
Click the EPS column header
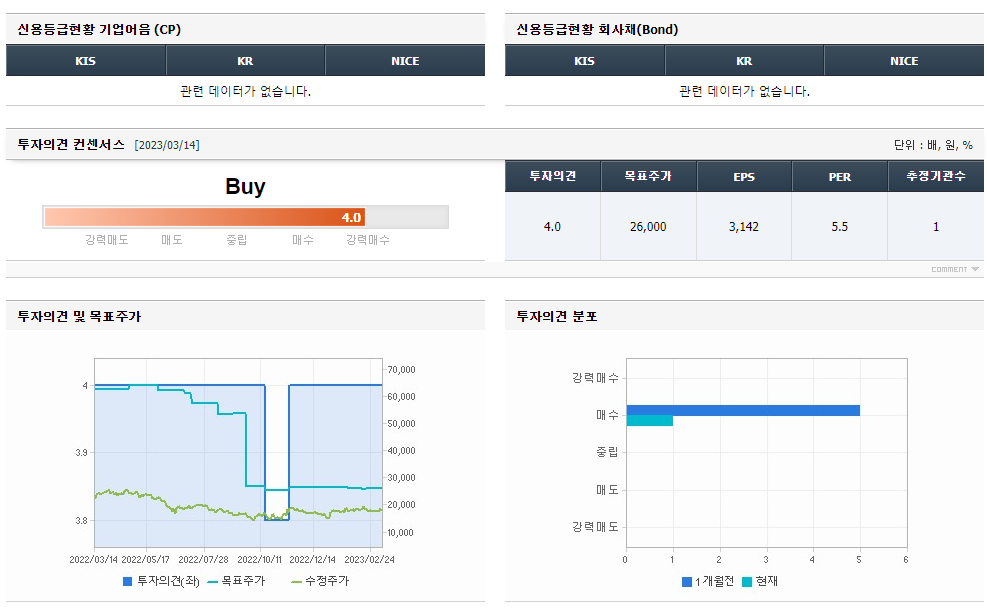(x=744, y=176)
